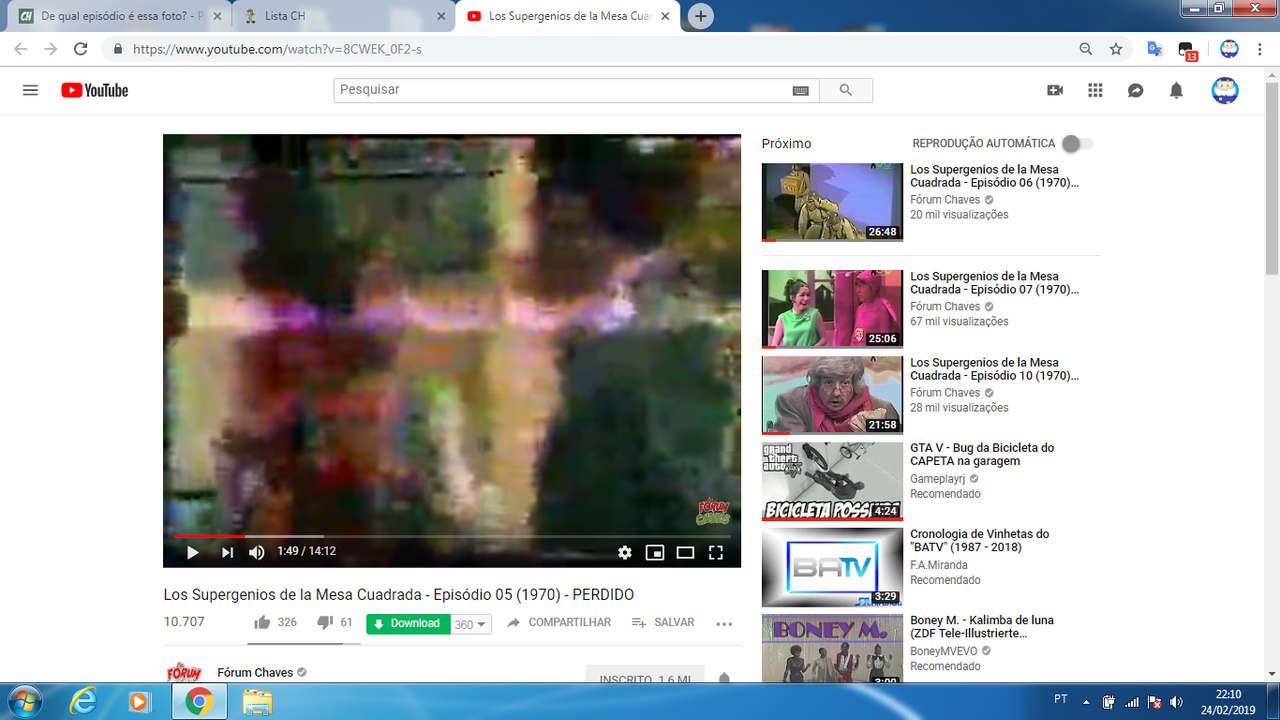Click the system tray volume icon

[x=1176, y=702]
